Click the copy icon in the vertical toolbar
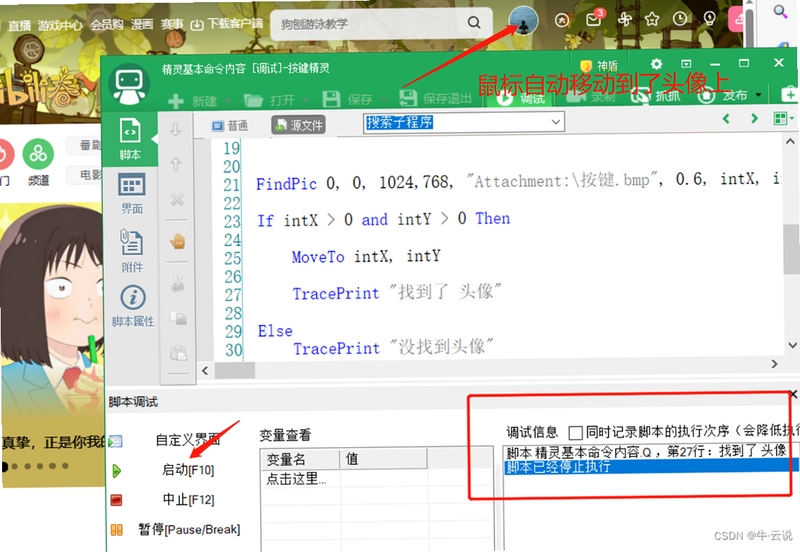 pos(178,318)
